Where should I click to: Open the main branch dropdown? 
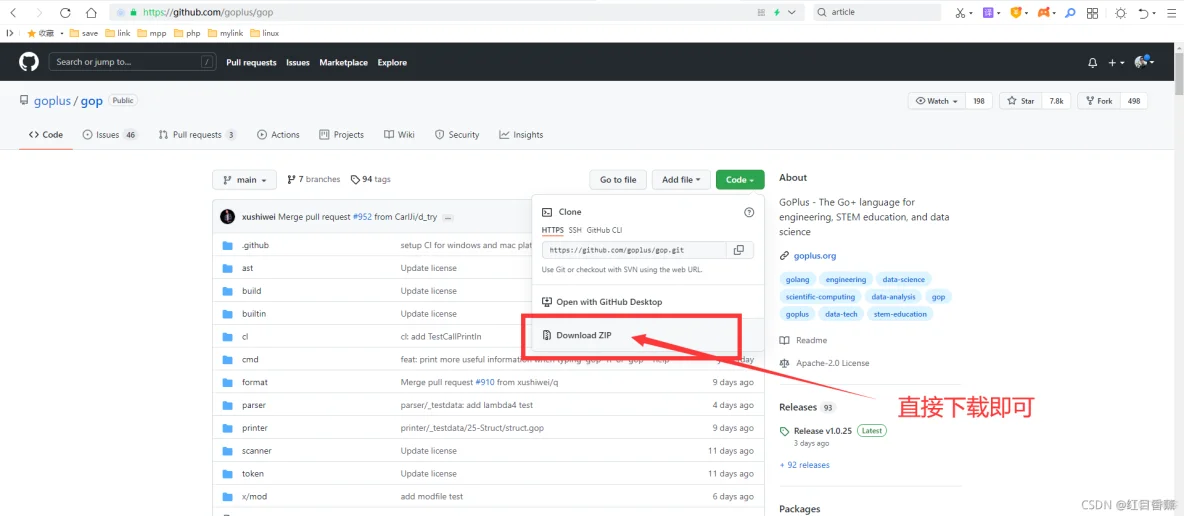(245, 180)
